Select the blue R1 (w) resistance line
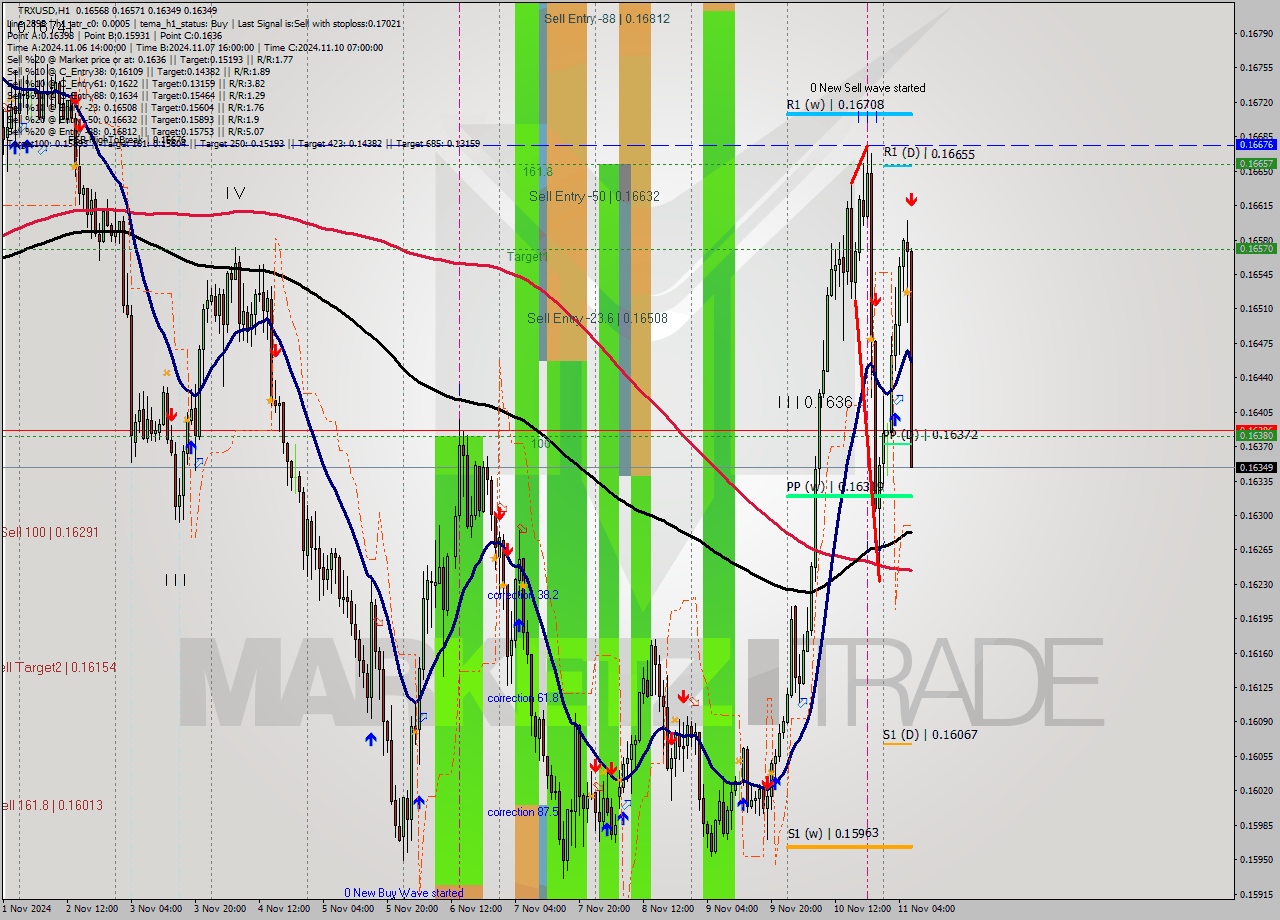This screenshot has width=1280, height=920. tap(849, 114)
